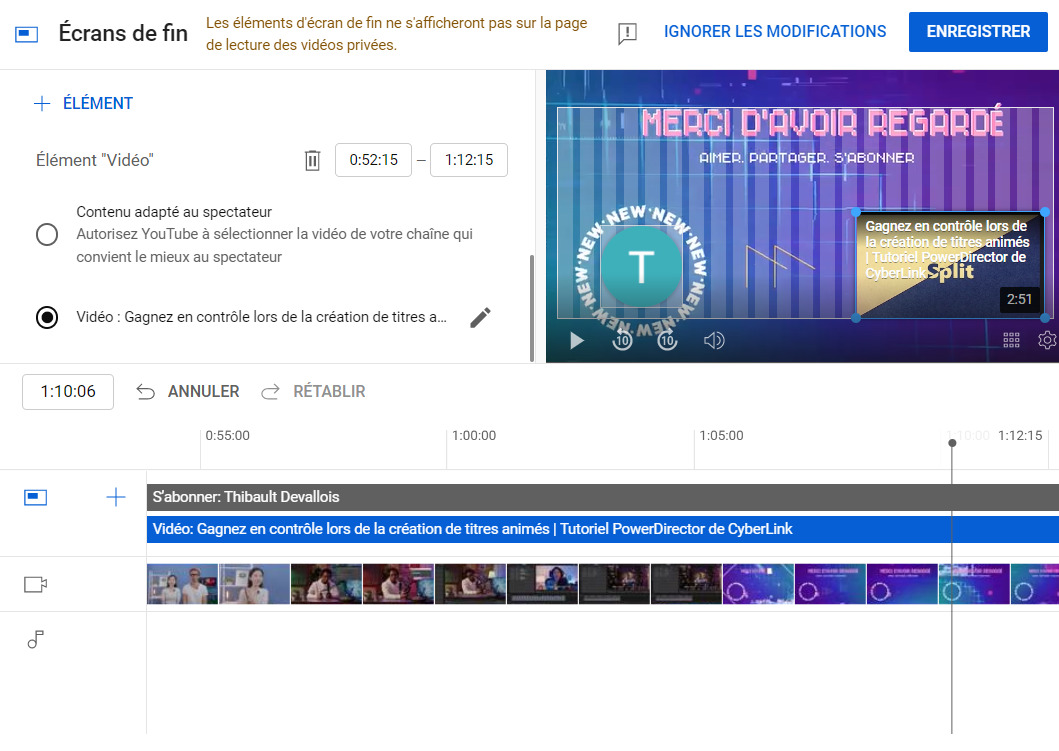Click the playhead marker near 1:10:00
This screenshot has width=1059, height=751.
tap(952, 441)
